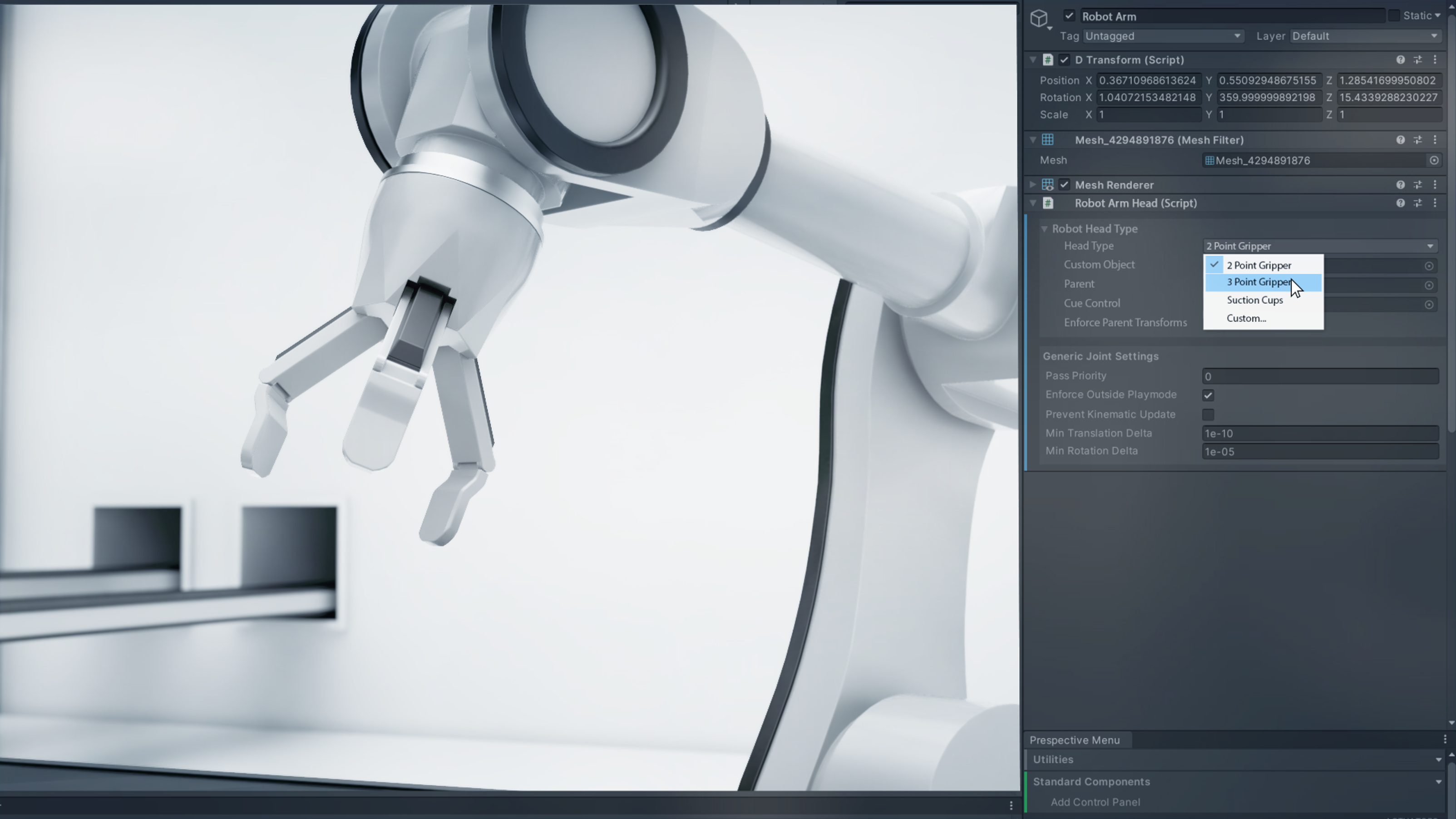The image size is (1456, 819).
Task: Open the Mesh object picker
Action: point(1434,161)
